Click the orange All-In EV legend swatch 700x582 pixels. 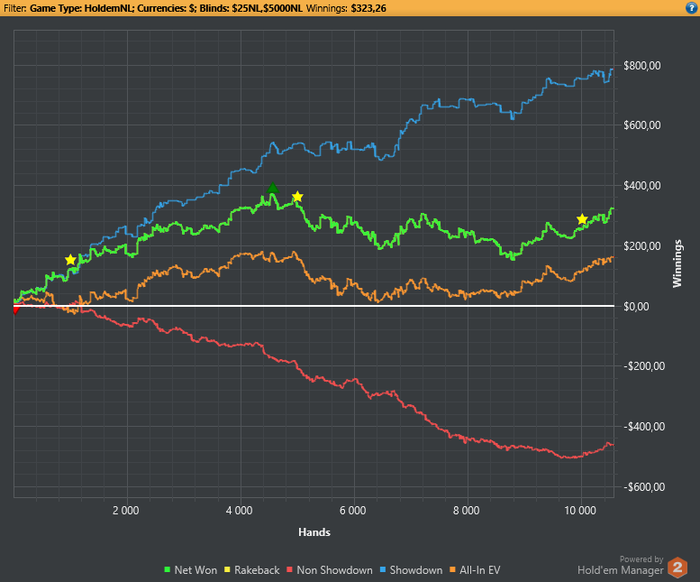point(453,570)
